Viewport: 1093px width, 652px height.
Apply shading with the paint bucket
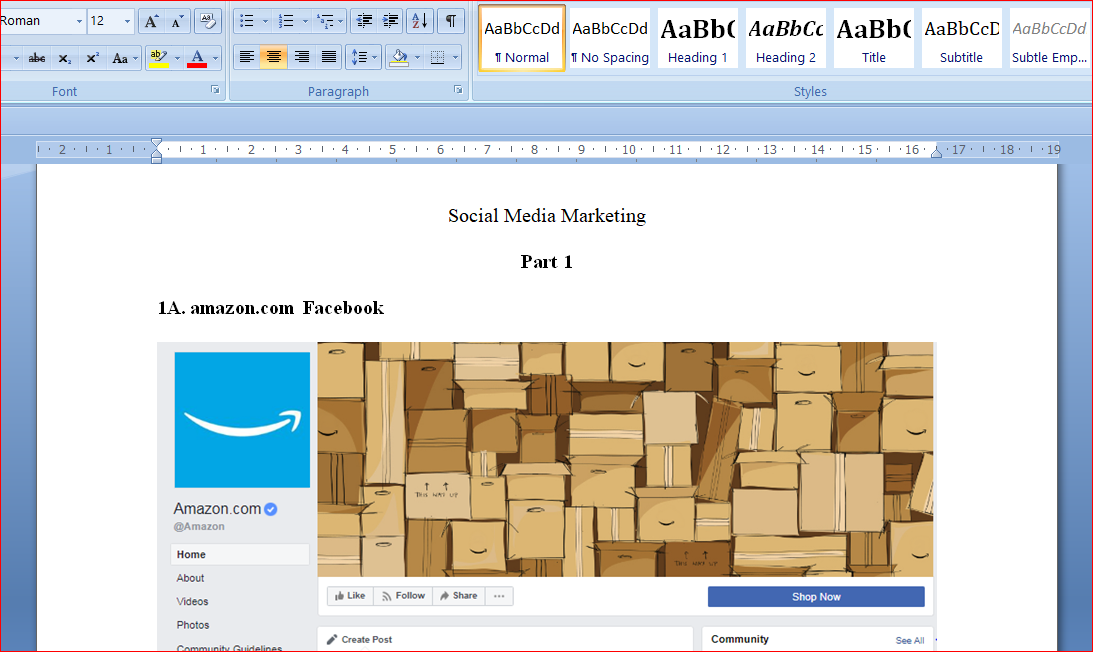click(399, 57)
